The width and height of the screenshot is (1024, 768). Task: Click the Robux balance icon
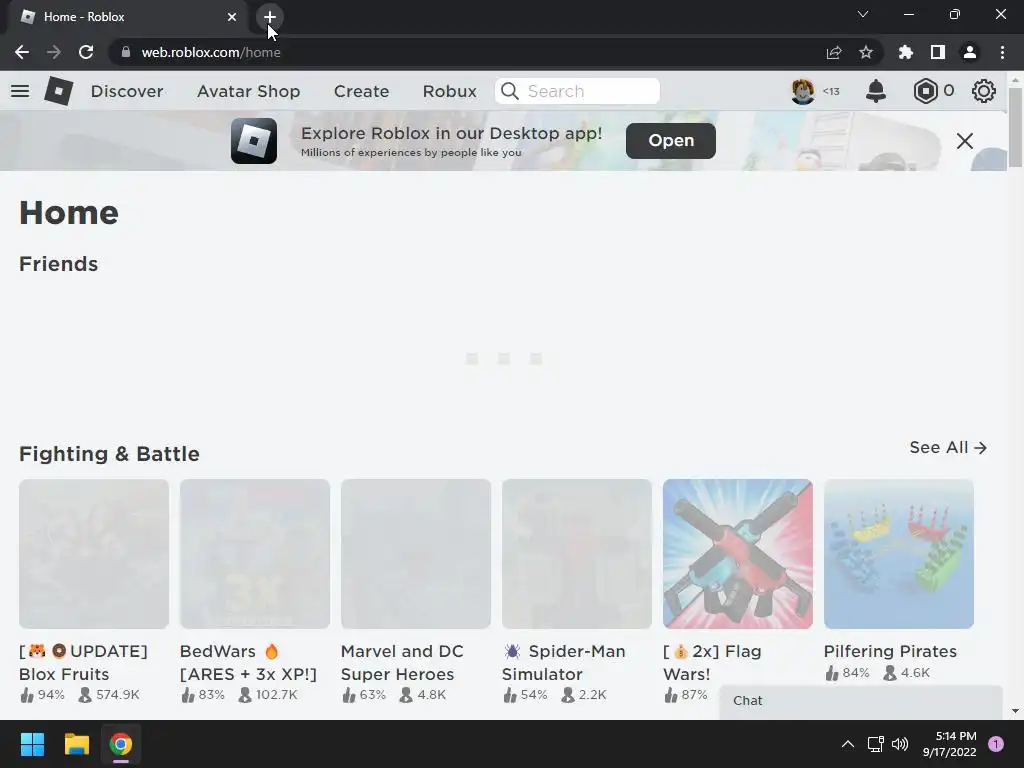pos(925,91)
